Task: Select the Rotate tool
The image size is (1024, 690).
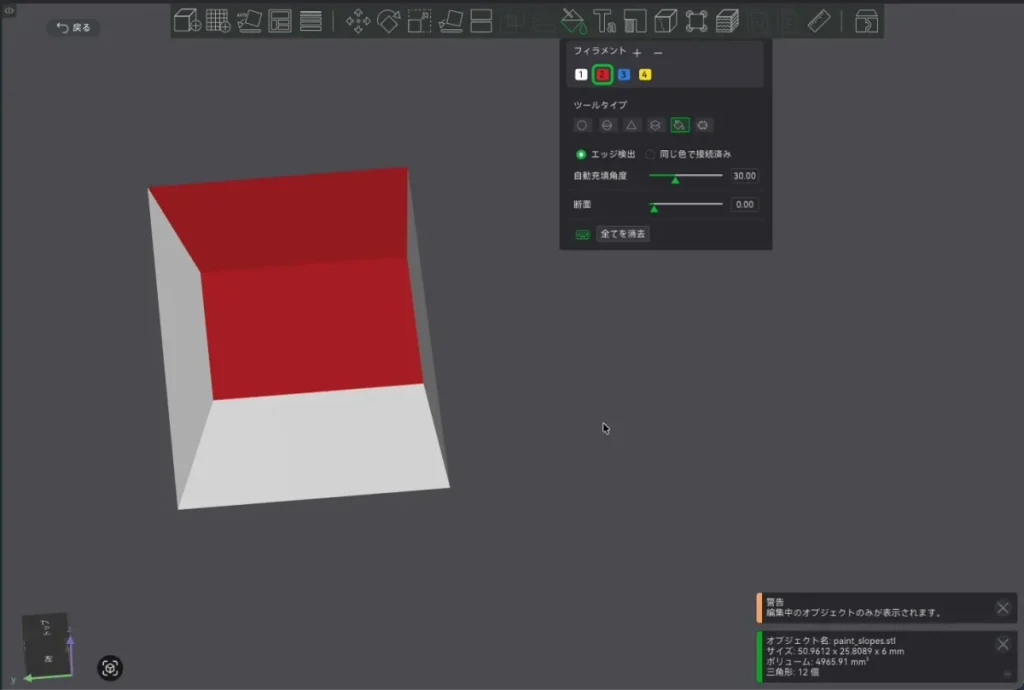Action: (389, 21)
